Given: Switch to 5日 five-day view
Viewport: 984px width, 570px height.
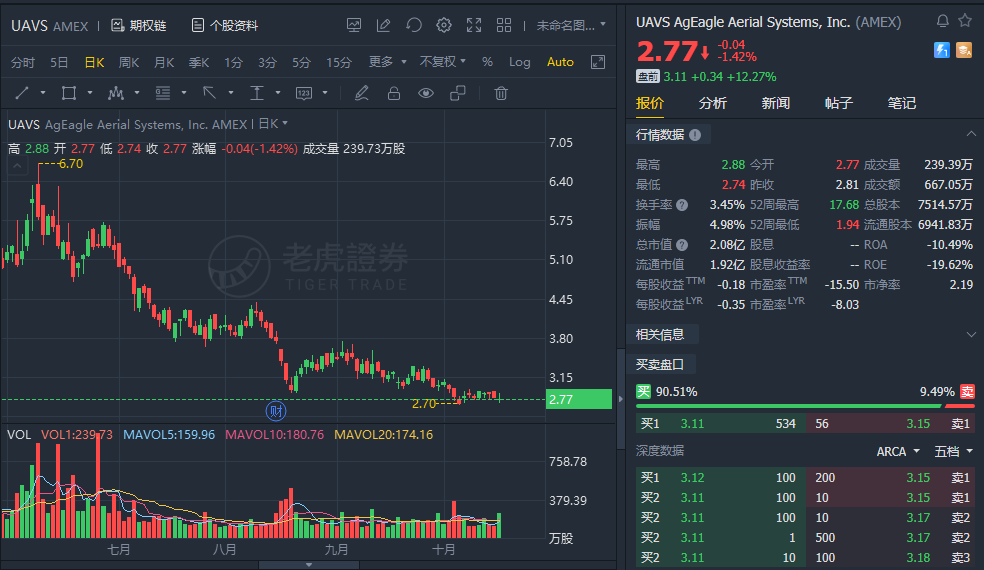Looking at the screenshot, I should 59,62.
